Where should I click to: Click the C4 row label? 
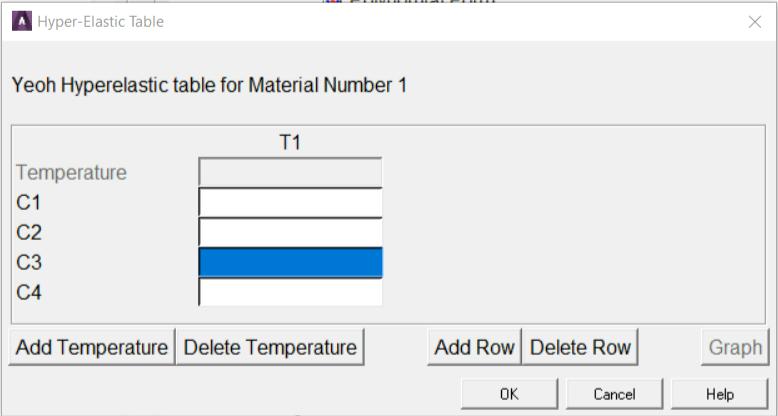[x=29, y=293]
